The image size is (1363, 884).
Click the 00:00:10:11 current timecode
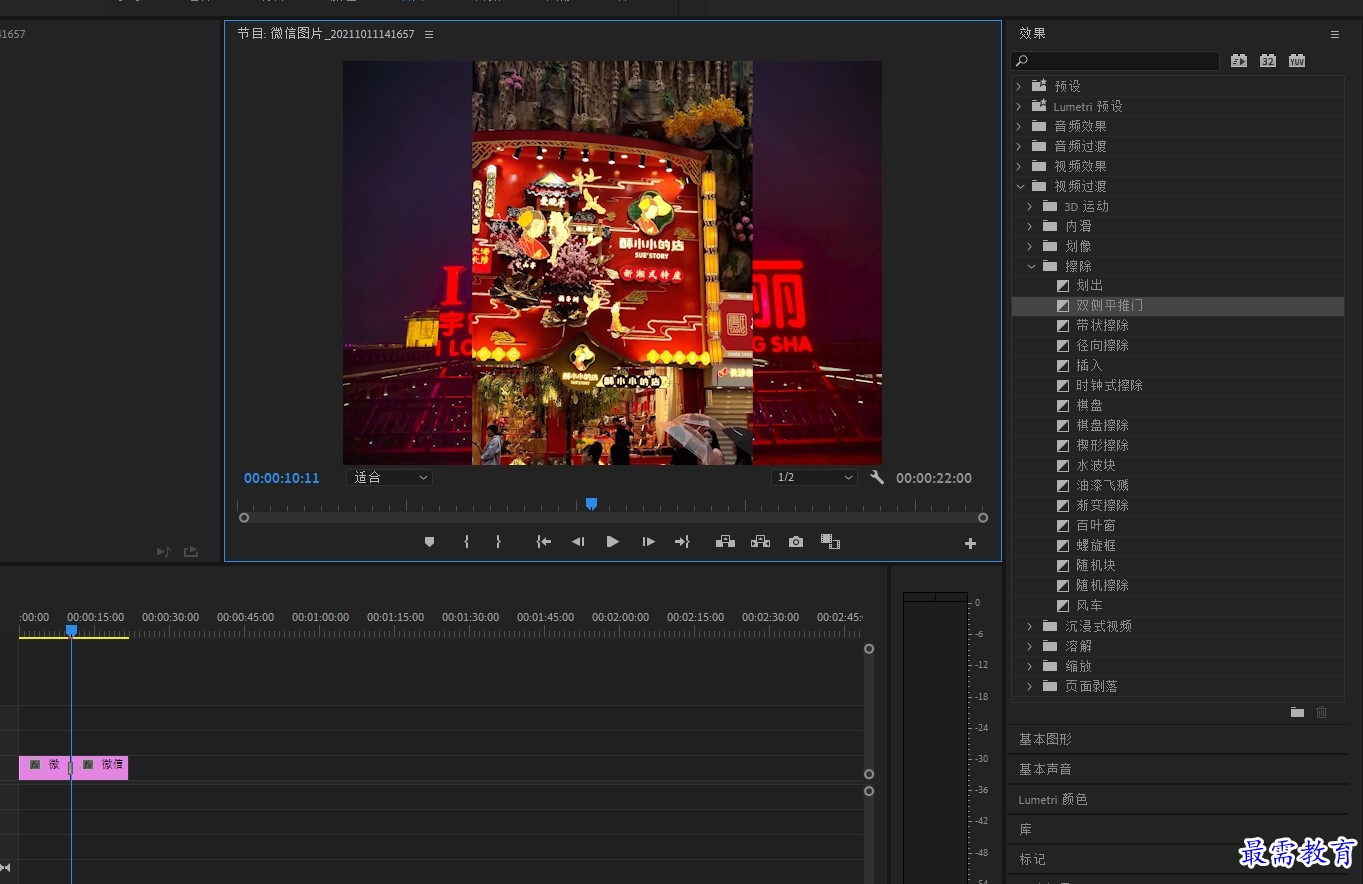pyautogui.click(x=282, y=478)
